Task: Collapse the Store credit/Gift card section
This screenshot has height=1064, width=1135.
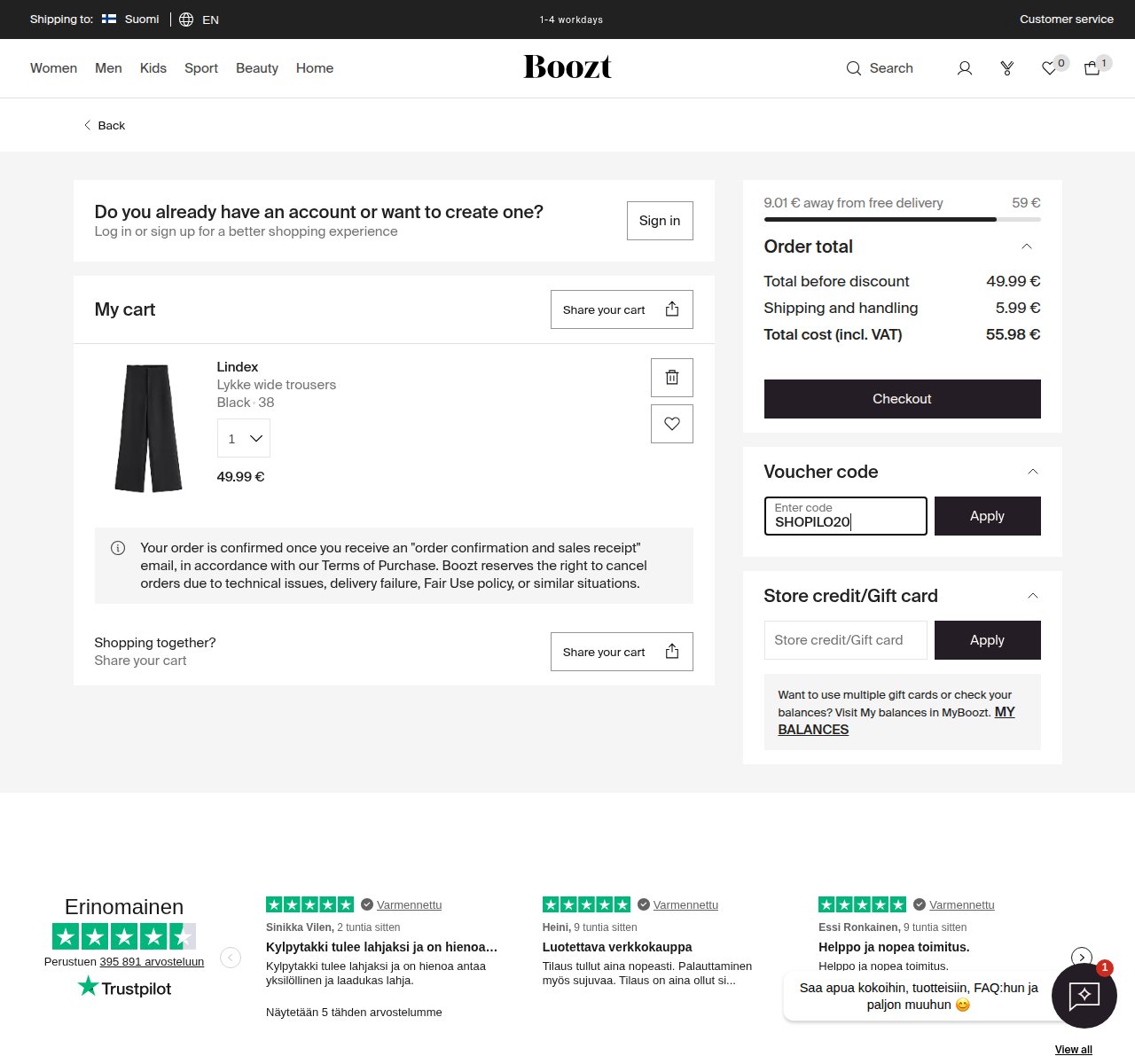Action: [1033, 596]
